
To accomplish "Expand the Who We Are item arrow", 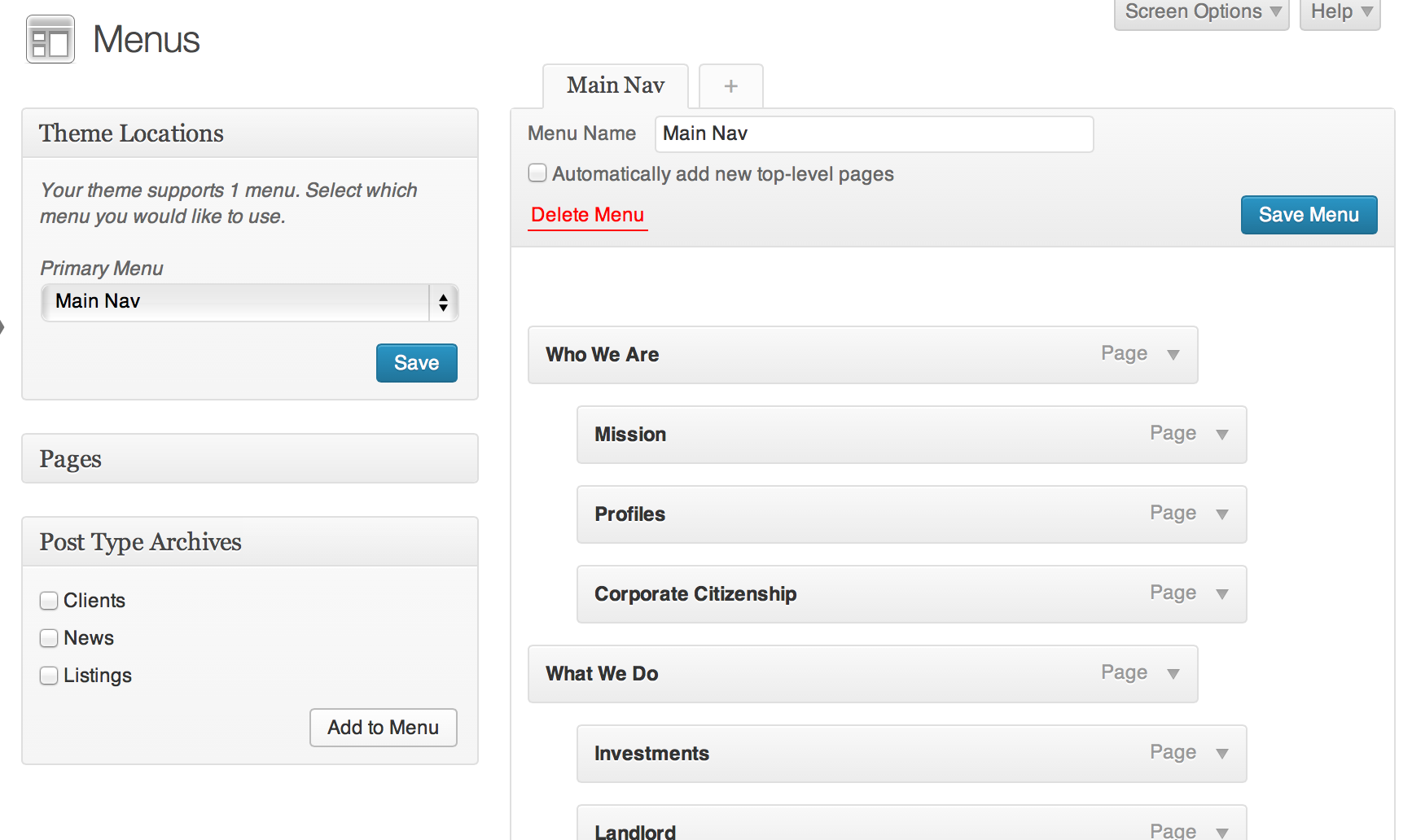I will [x=1173, y=355].
